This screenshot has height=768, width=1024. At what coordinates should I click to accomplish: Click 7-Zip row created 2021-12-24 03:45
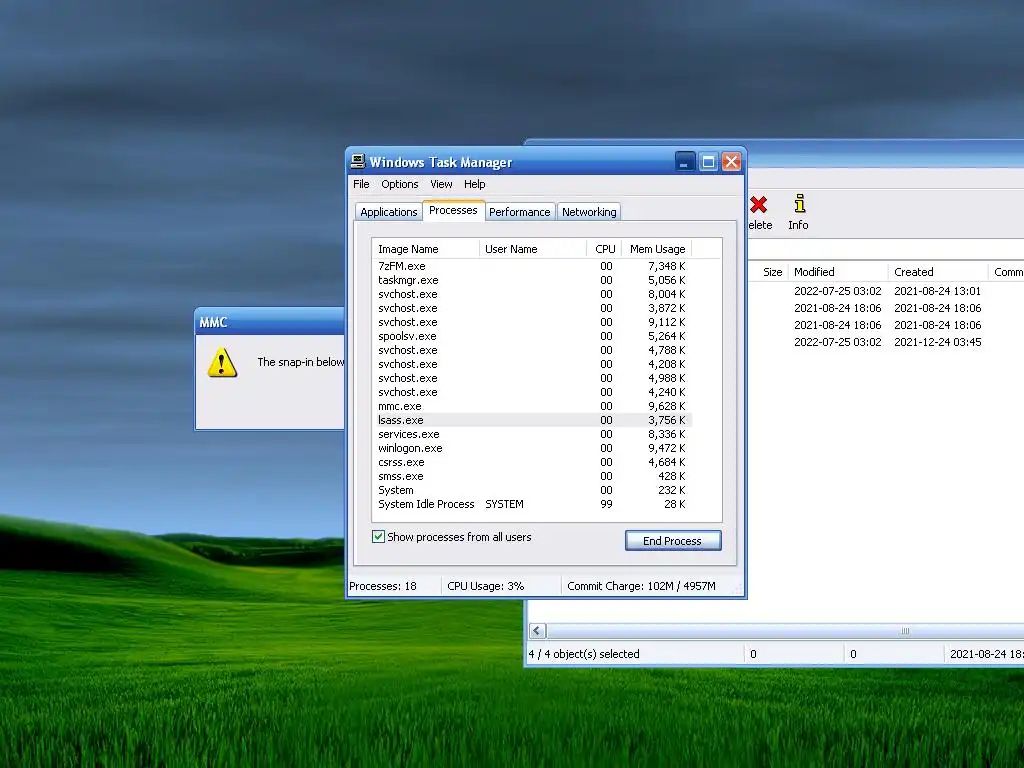tap(886, 342)
